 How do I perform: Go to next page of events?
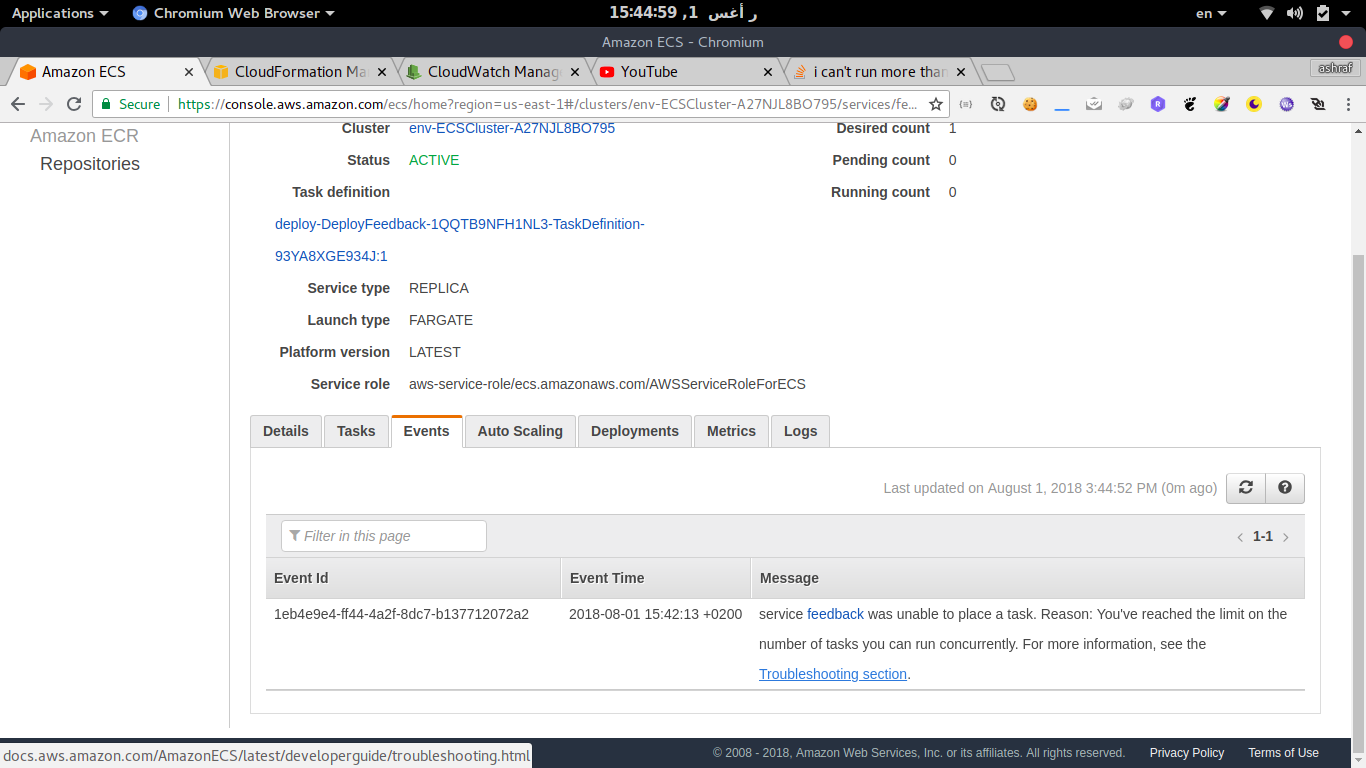point(1286,537)
